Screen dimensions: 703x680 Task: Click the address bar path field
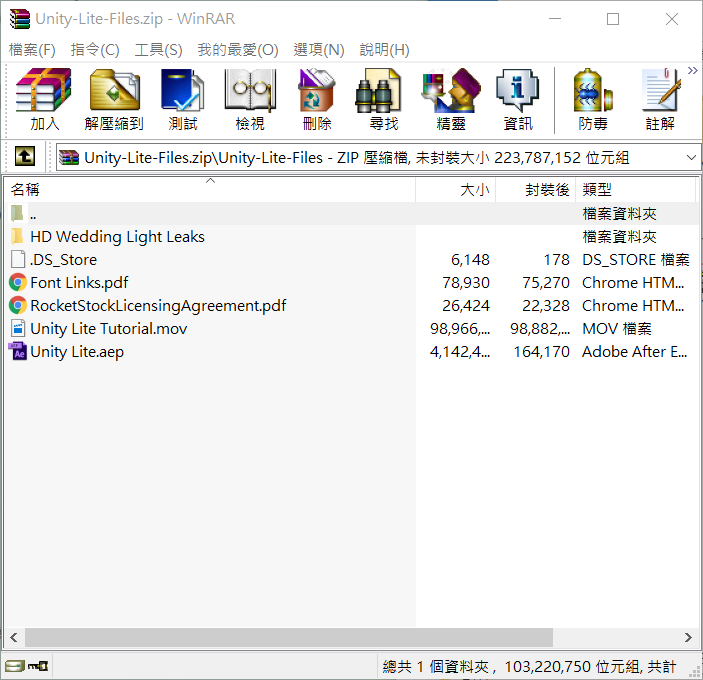(x=378, y=157)
